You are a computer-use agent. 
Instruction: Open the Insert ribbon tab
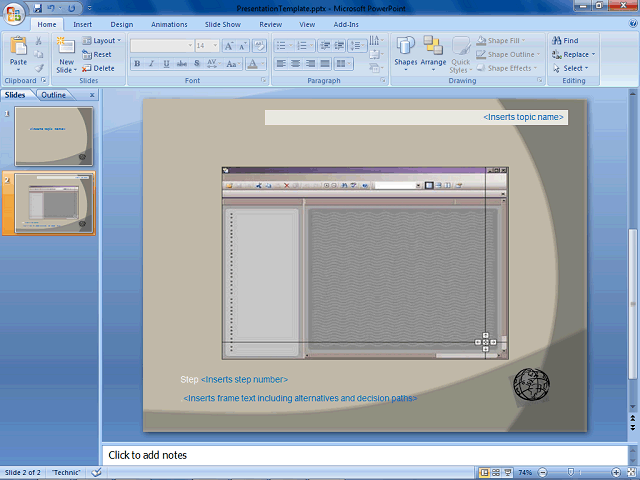click(x=82, y=24)
